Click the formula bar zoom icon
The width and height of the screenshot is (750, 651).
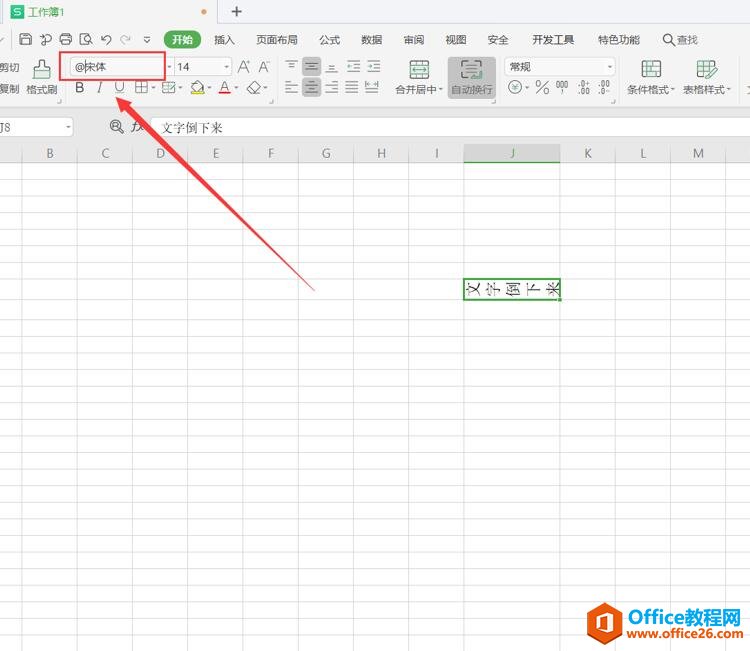coord(116,126)
